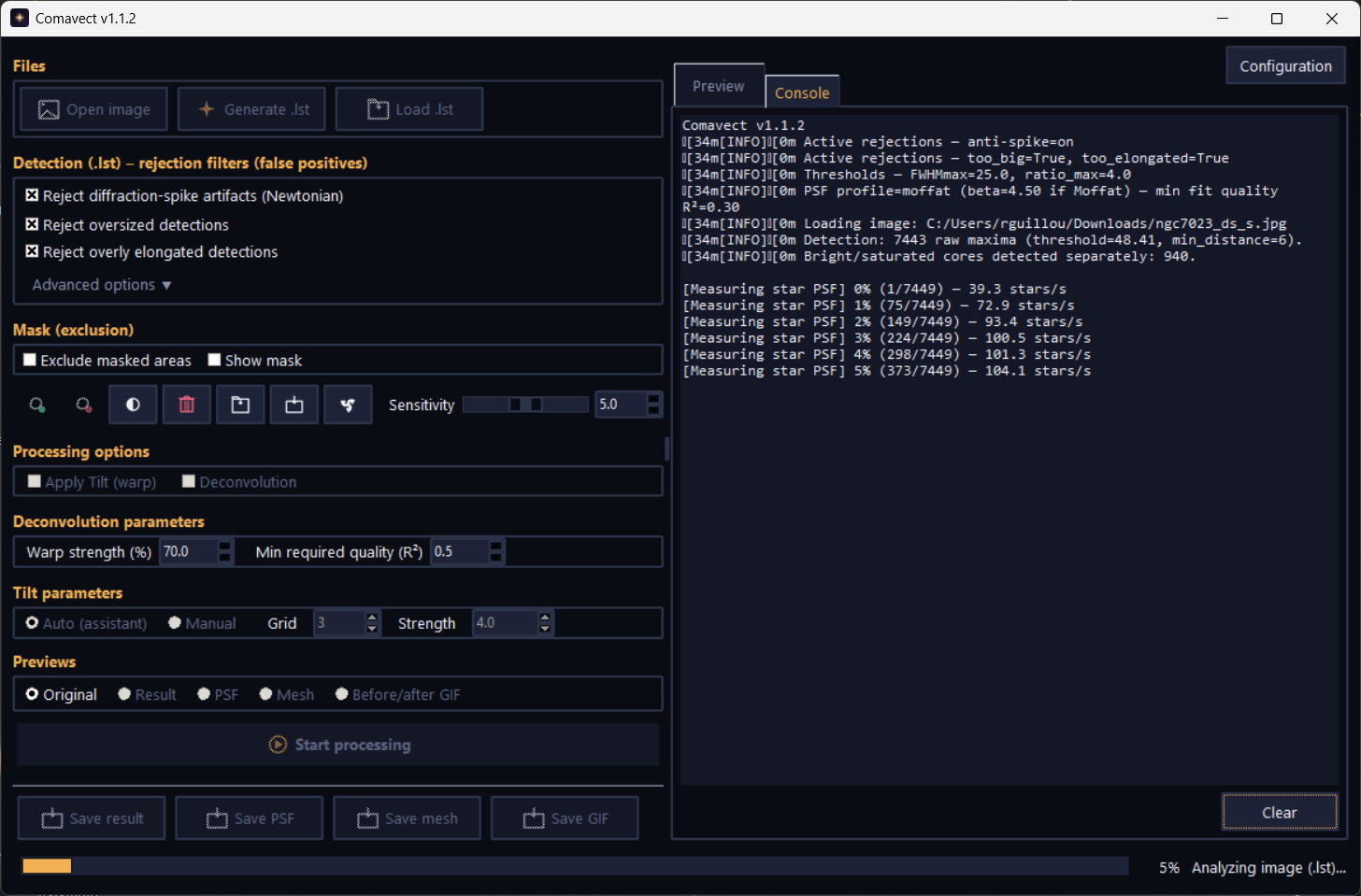This screenshot has width=1361, height=896.
Task: Click the Sensitivity slider
Action: (525, 405)
